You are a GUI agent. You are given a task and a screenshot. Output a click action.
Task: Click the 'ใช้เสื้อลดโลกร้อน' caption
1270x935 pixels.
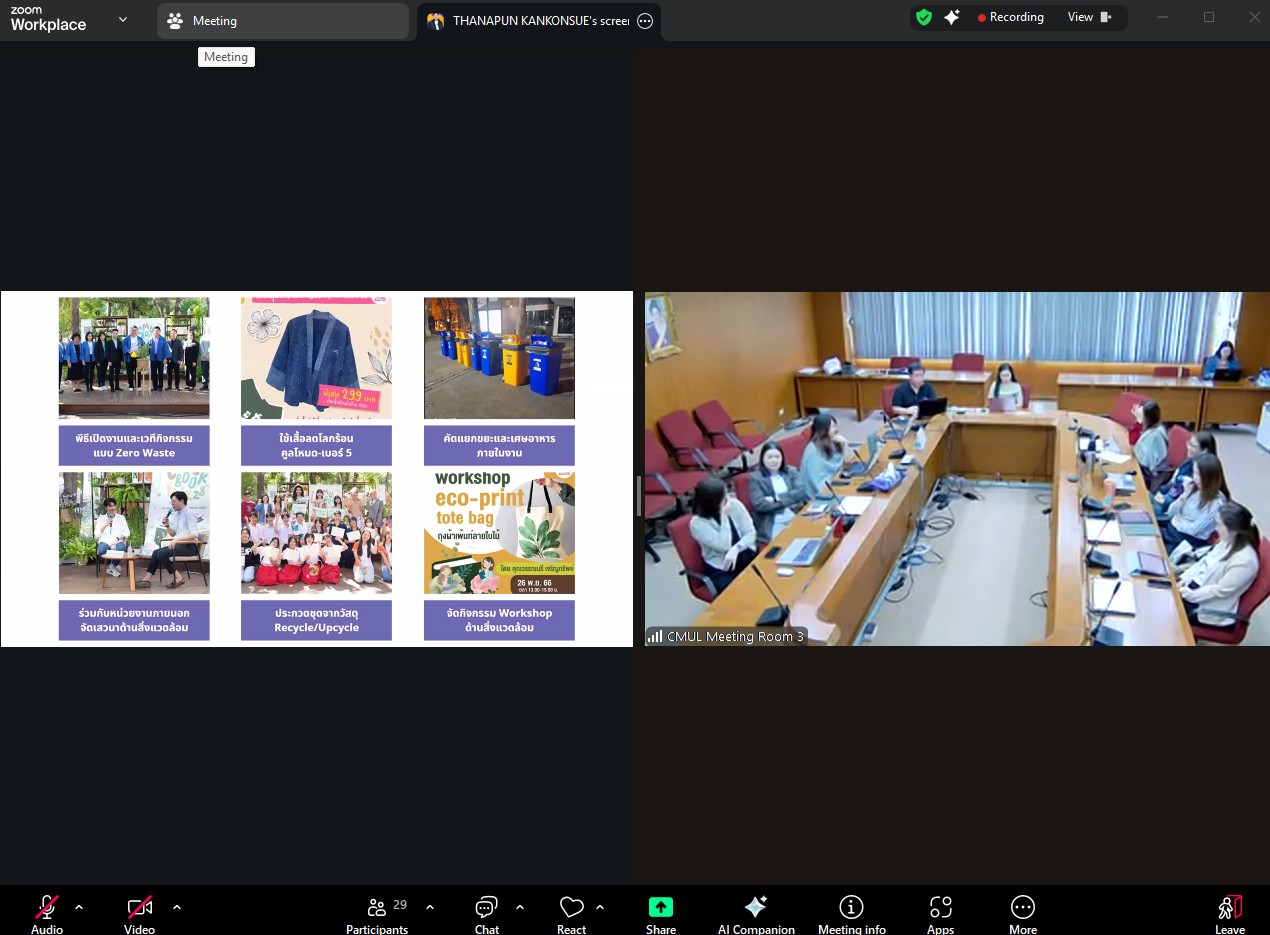pos(316,445)
